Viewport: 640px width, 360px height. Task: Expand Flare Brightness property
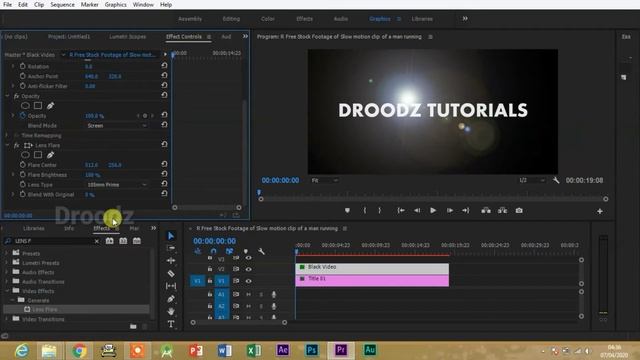click(13, 174)
